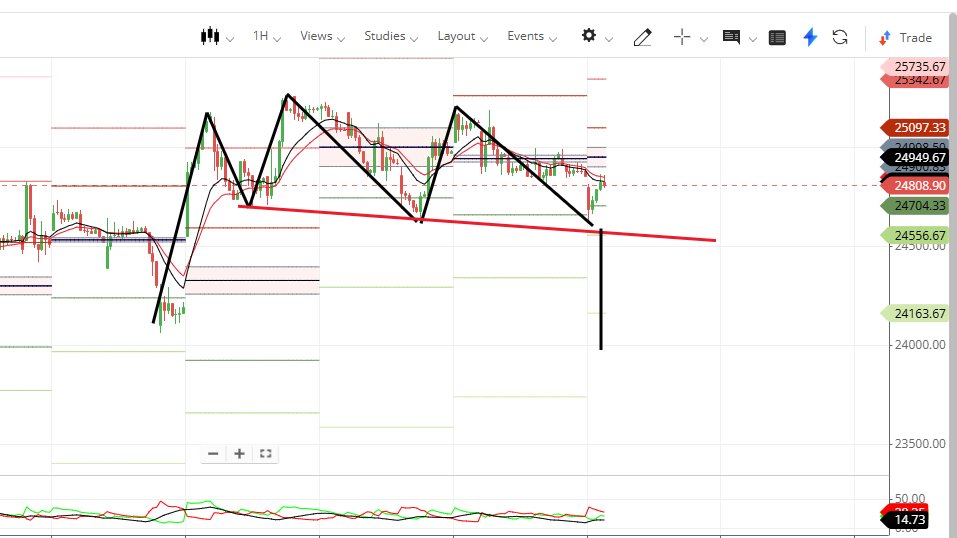Click the 24704.33 price label
The width and height of the screenshot is (957, 538).
[915, 206]
